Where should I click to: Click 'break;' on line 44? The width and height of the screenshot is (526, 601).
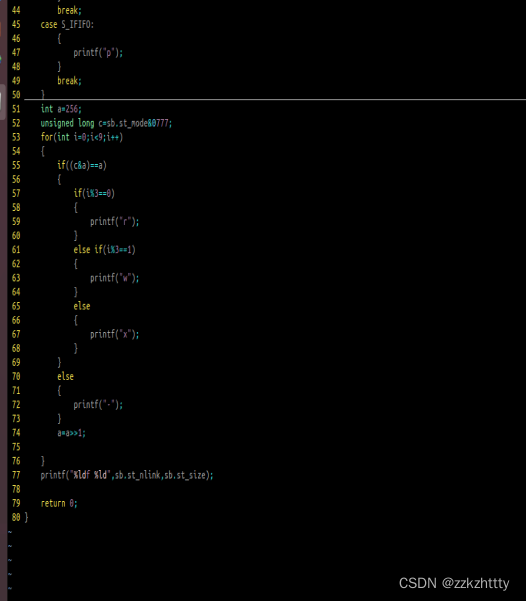[69, 10]
